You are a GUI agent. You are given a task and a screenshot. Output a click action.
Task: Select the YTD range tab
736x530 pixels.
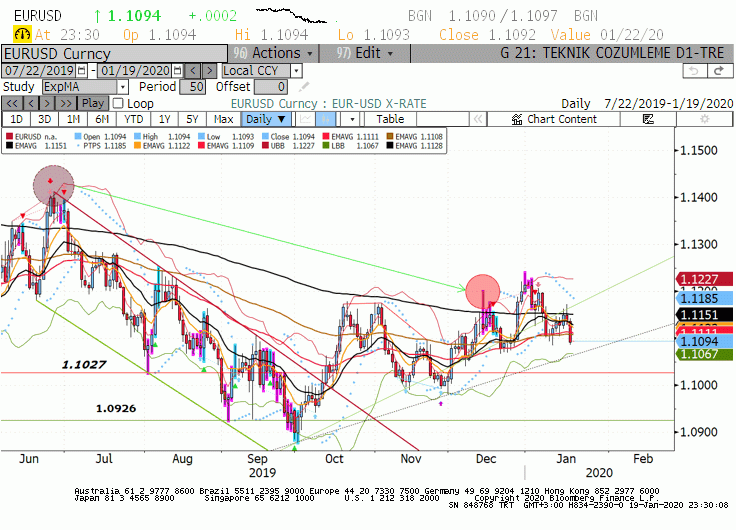pos(133,119)
